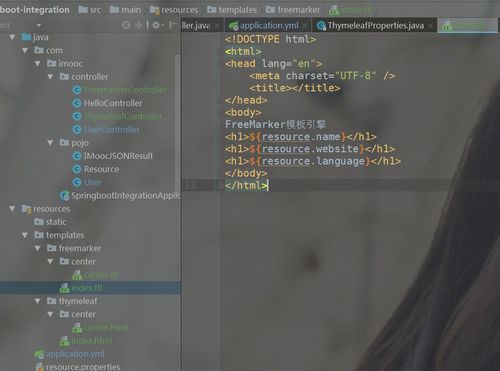This screenshot has width=500, height=371.
Task: Click the index.ftl breadcrumb file
Action: click(350, 10)
